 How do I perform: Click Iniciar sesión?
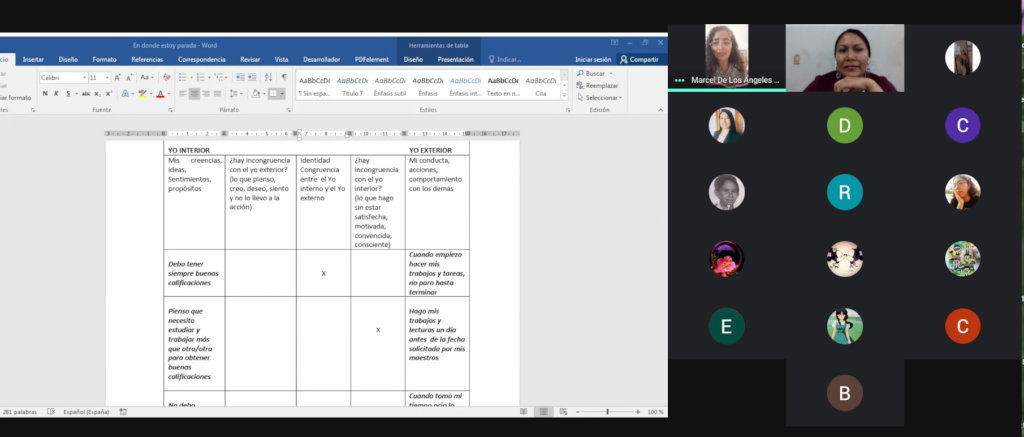coord(593,59)
